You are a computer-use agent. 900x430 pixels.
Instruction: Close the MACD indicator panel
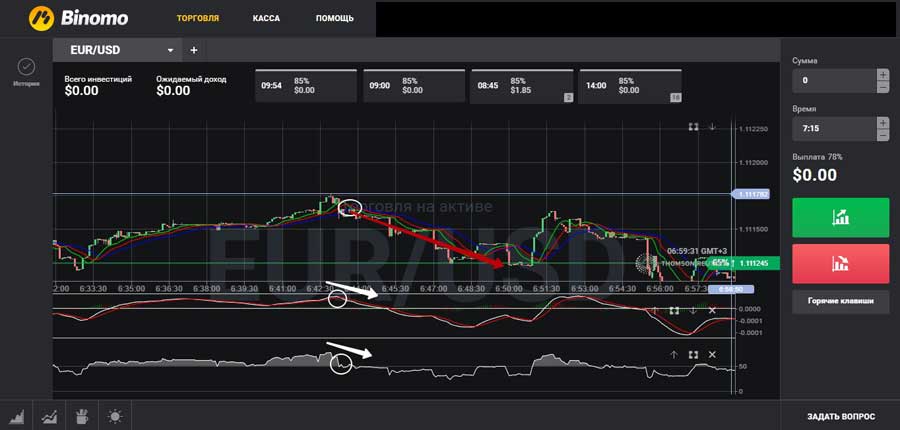pyautogui.click(x=712, y=311)
